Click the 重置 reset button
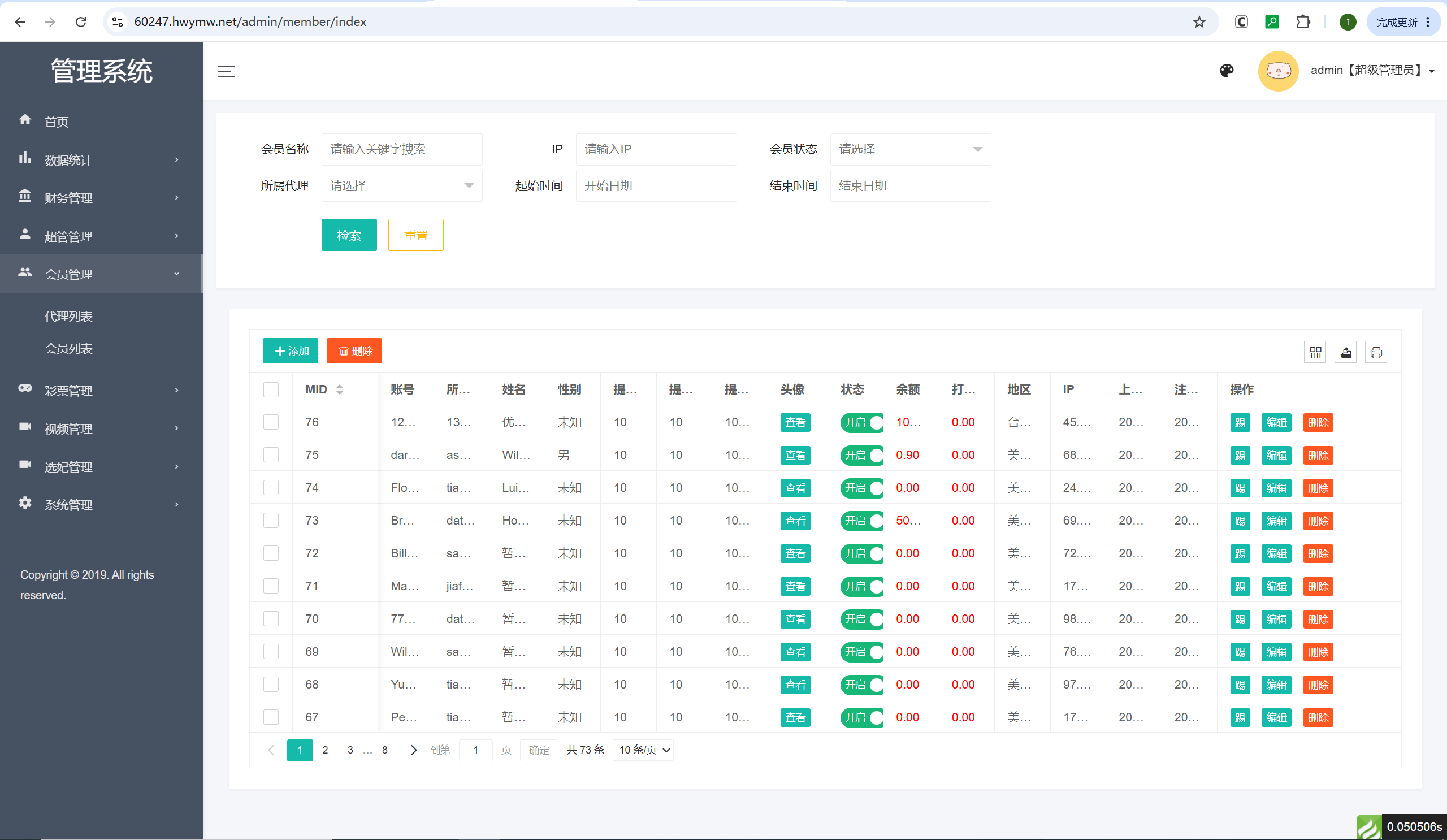Viewport: 1447px width, 840px height. [x=415, y=235]
